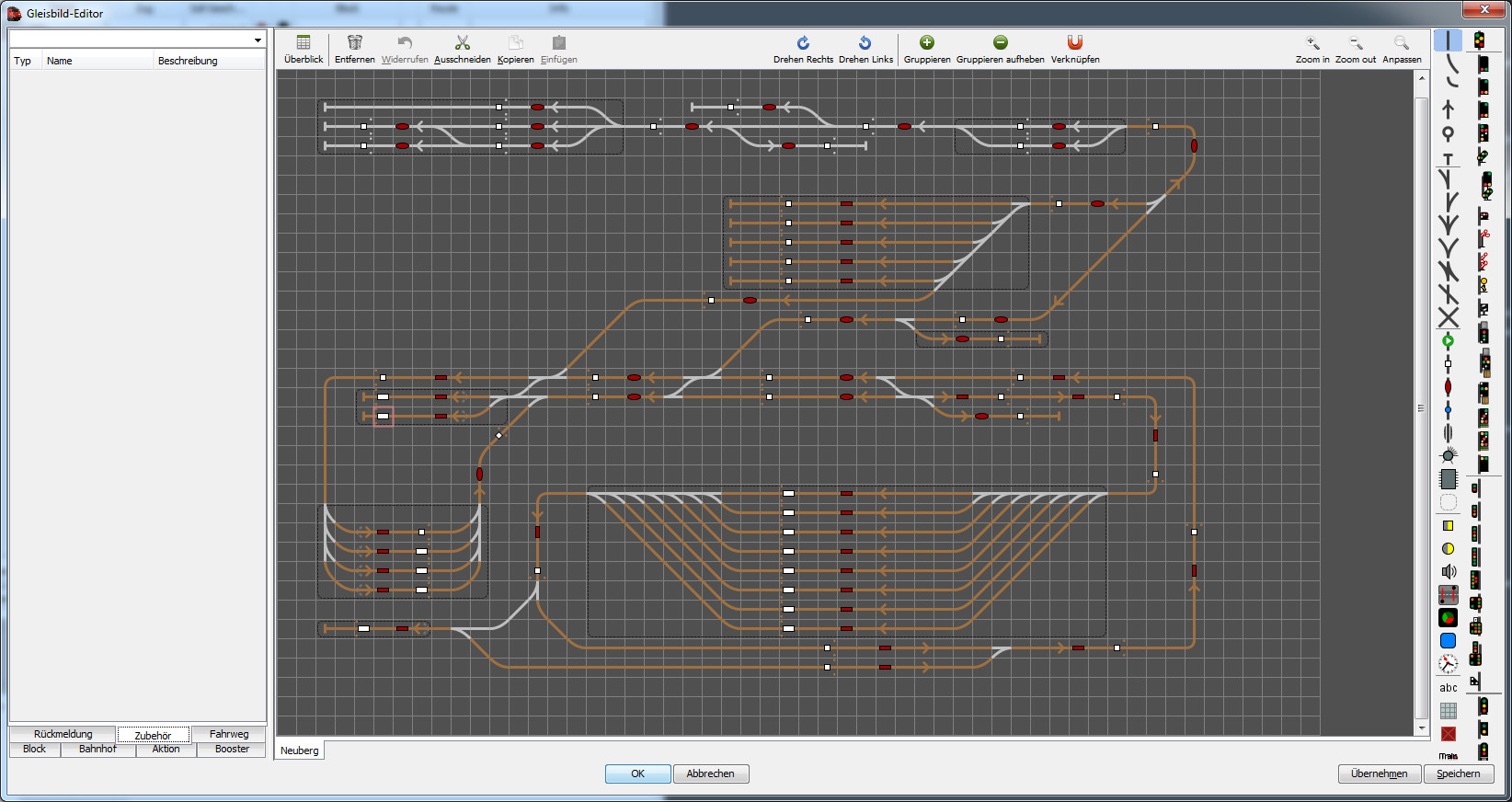Choose the speaker sound symbol

pyautogui.click(x=1448, y=572)
